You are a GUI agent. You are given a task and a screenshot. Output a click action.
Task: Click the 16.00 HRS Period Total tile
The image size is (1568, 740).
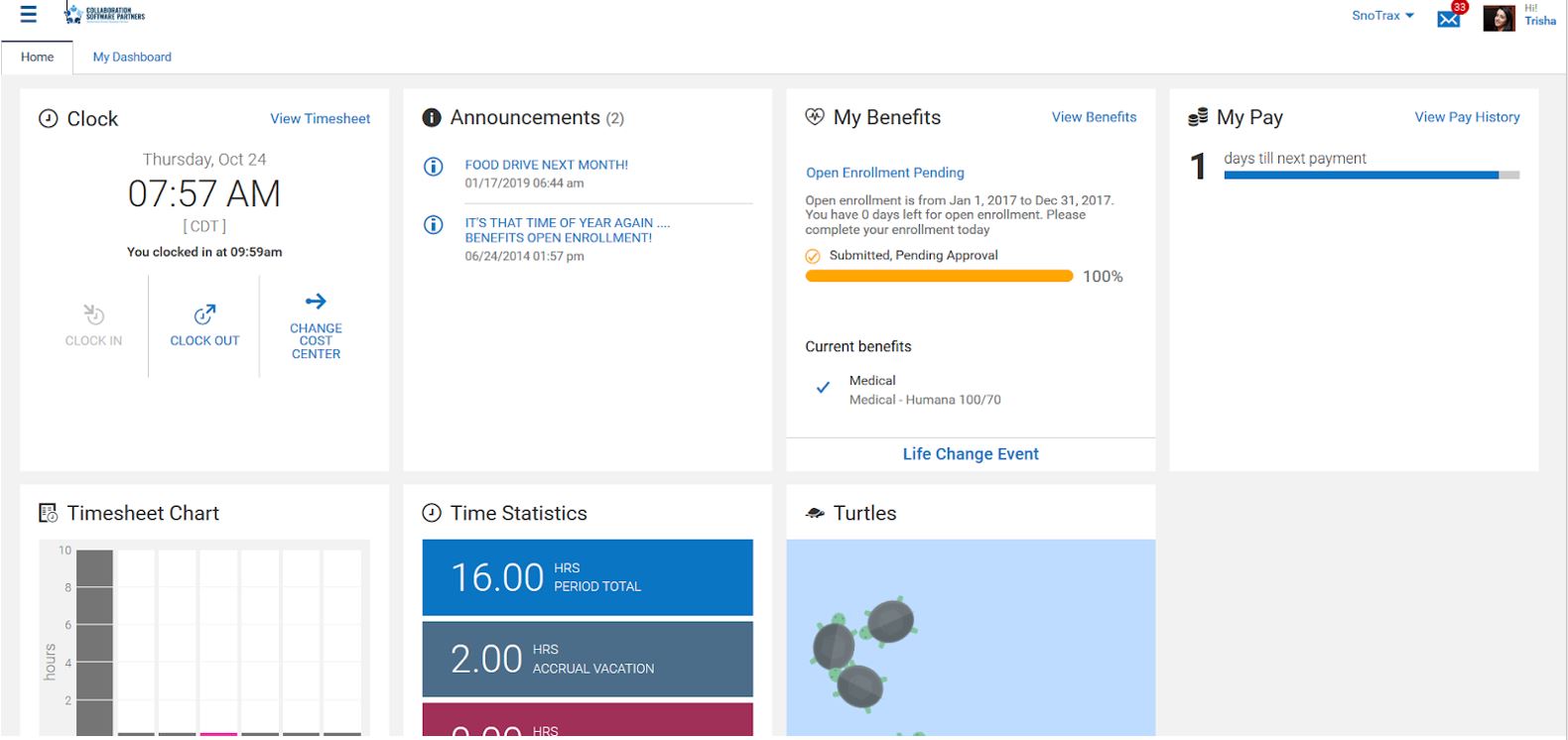[588, 577]
